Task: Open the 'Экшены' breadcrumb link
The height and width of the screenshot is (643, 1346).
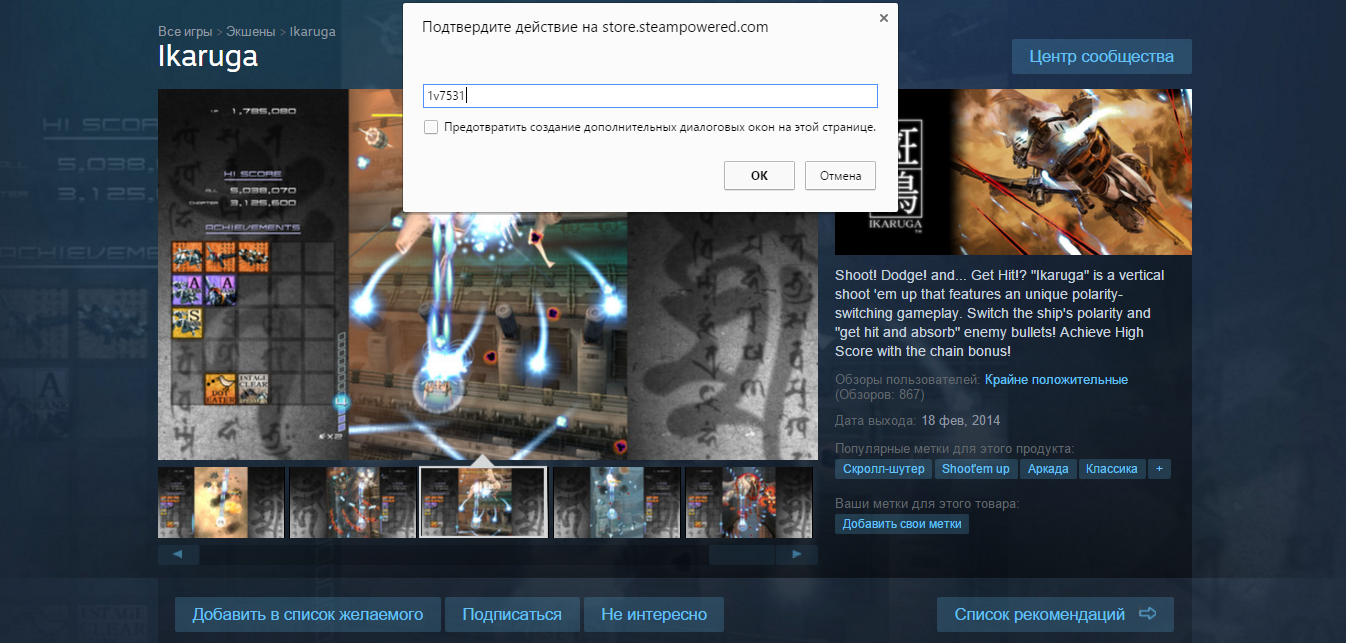Action: point(251,32)
